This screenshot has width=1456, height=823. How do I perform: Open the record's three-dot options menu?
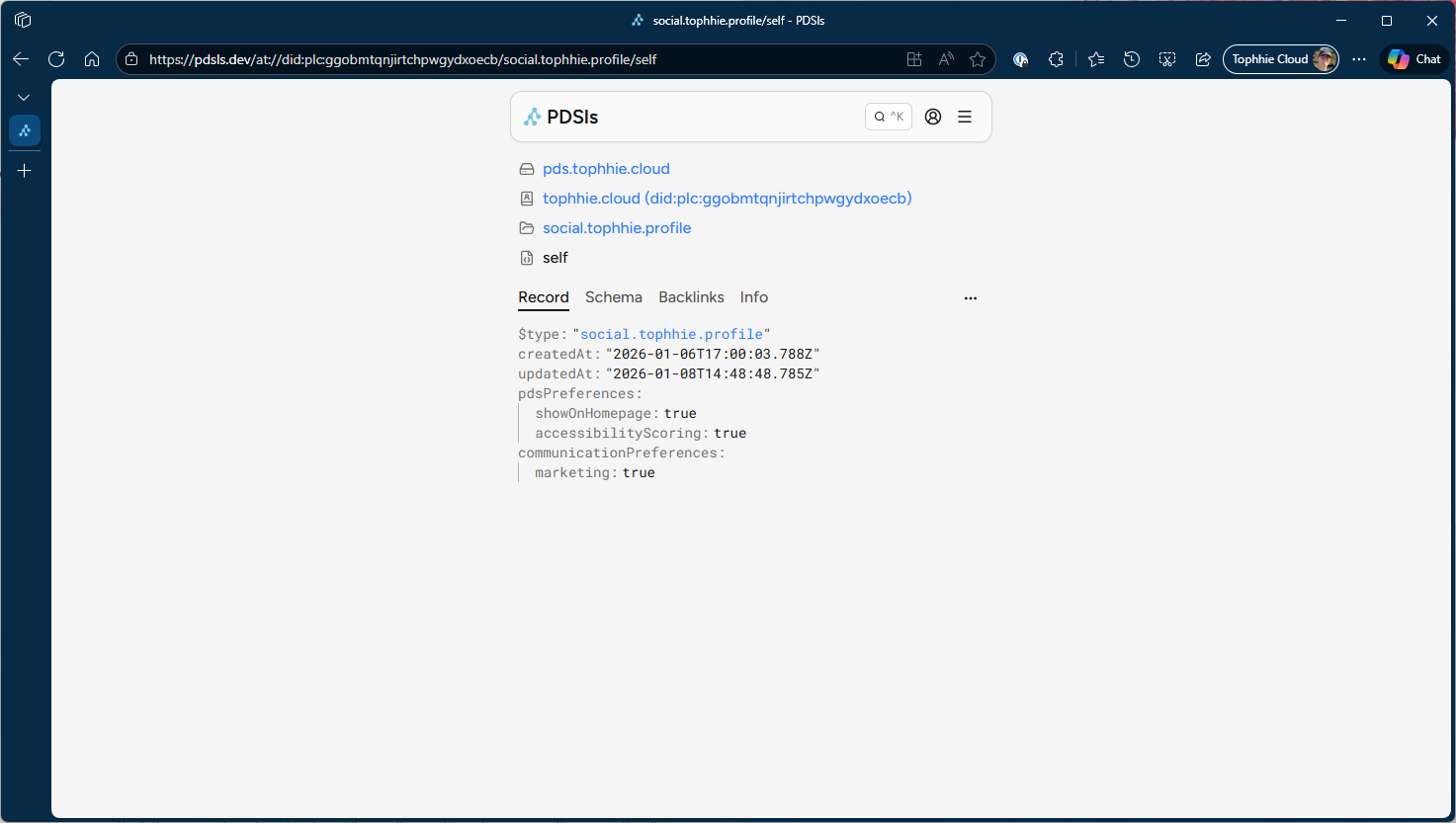[970, 297]
